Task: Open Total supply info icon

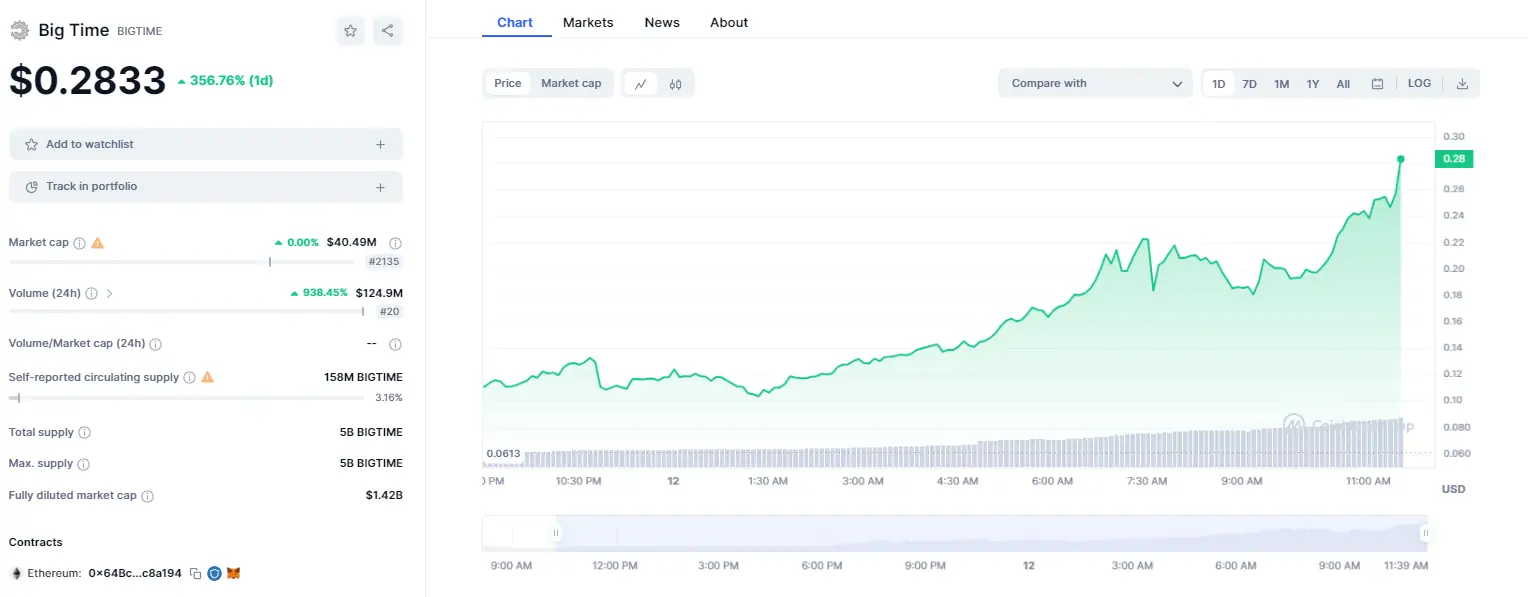Action: pyautogui.click(x=84, y=433)
